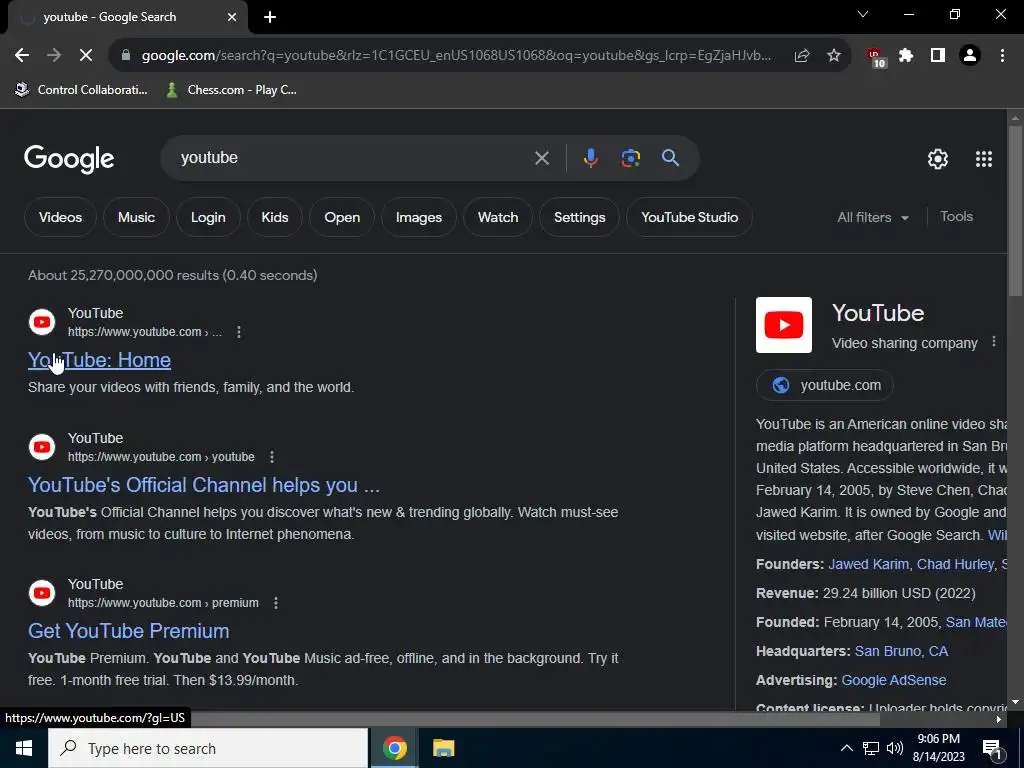This screenshot has width=1024, height=768.
Task: Open the Chad Hurley founder link
Action: [955, 564]
